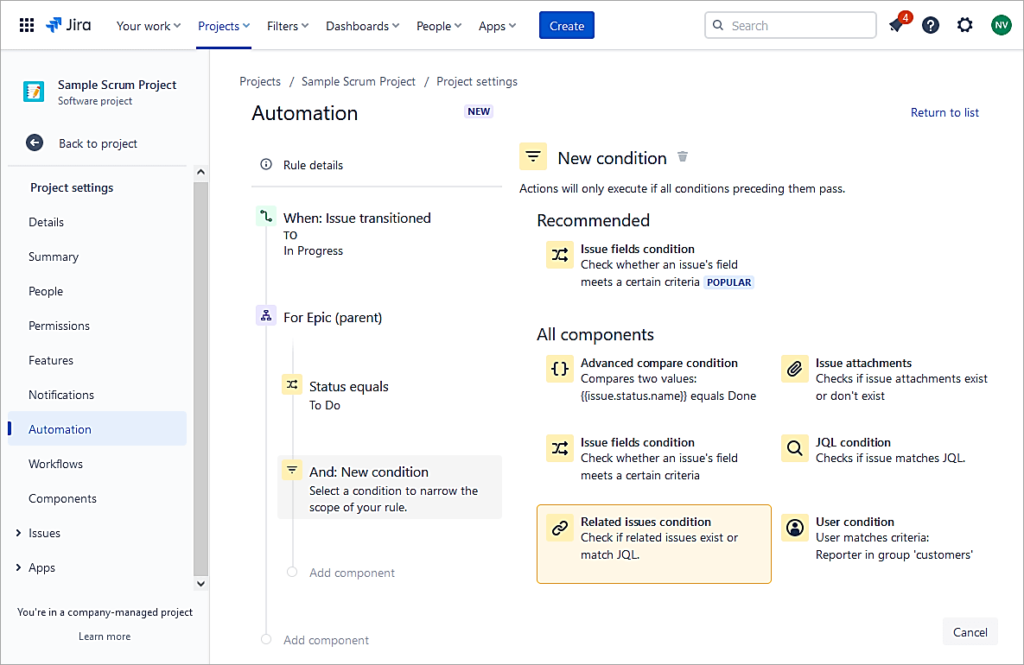Select the User condition person icon
The width and height of the screenshot is (1024, 665).
coord(794,527)
